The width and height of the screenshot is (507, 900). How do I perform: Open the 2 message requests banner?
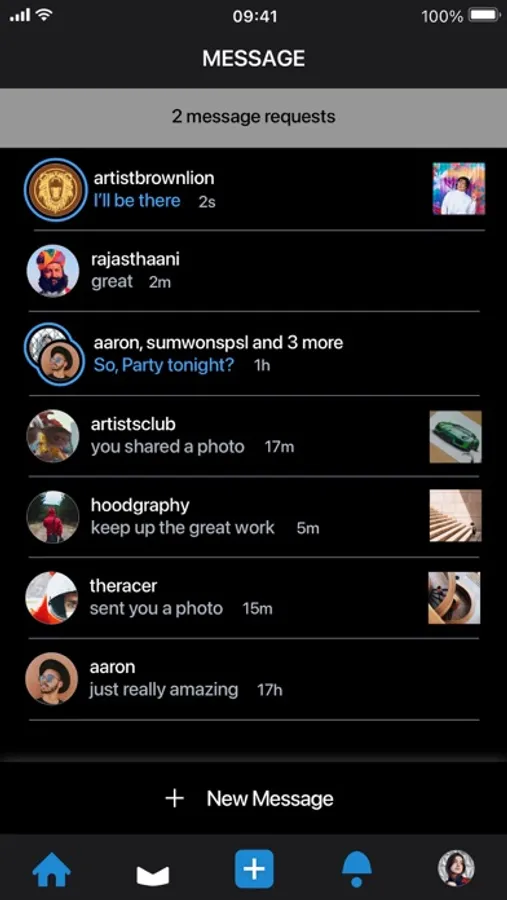tap(253, 118)
